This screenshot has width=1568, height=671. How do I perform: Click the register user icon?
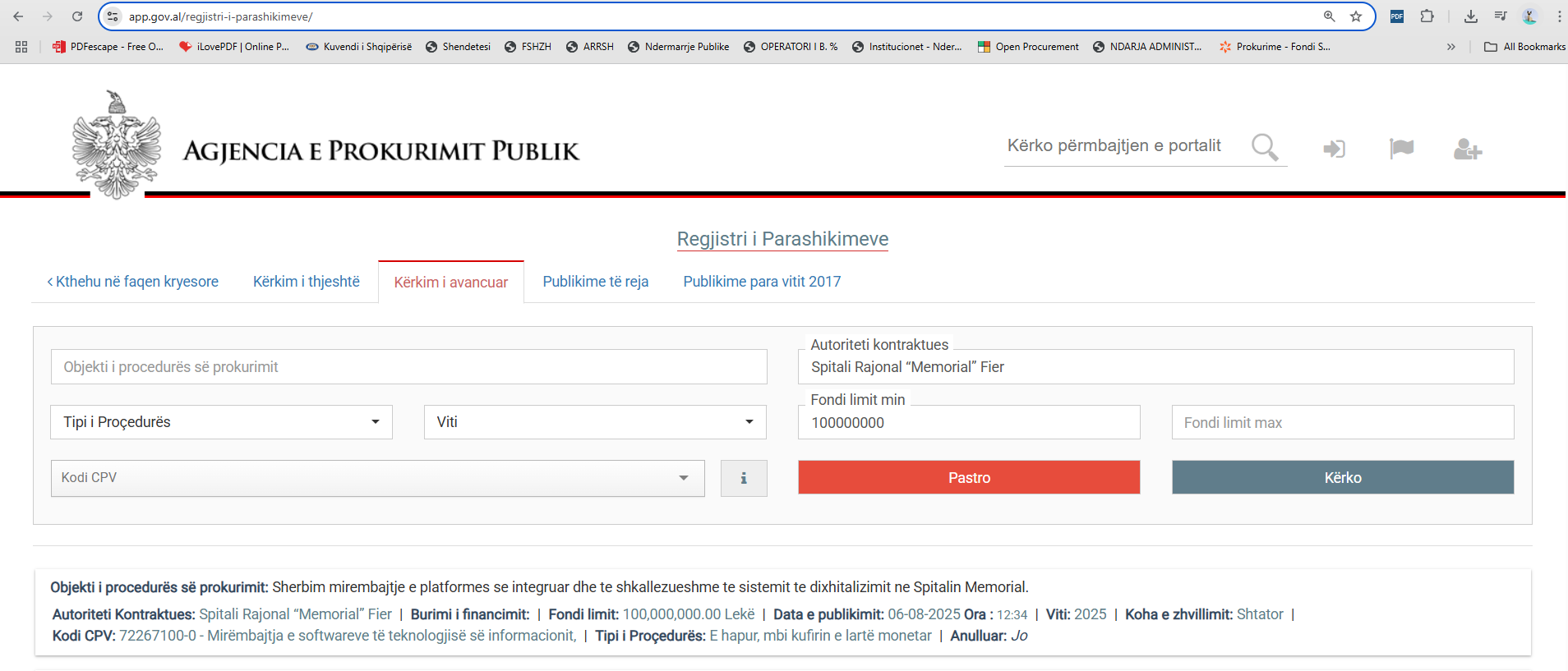(1467, 149)
